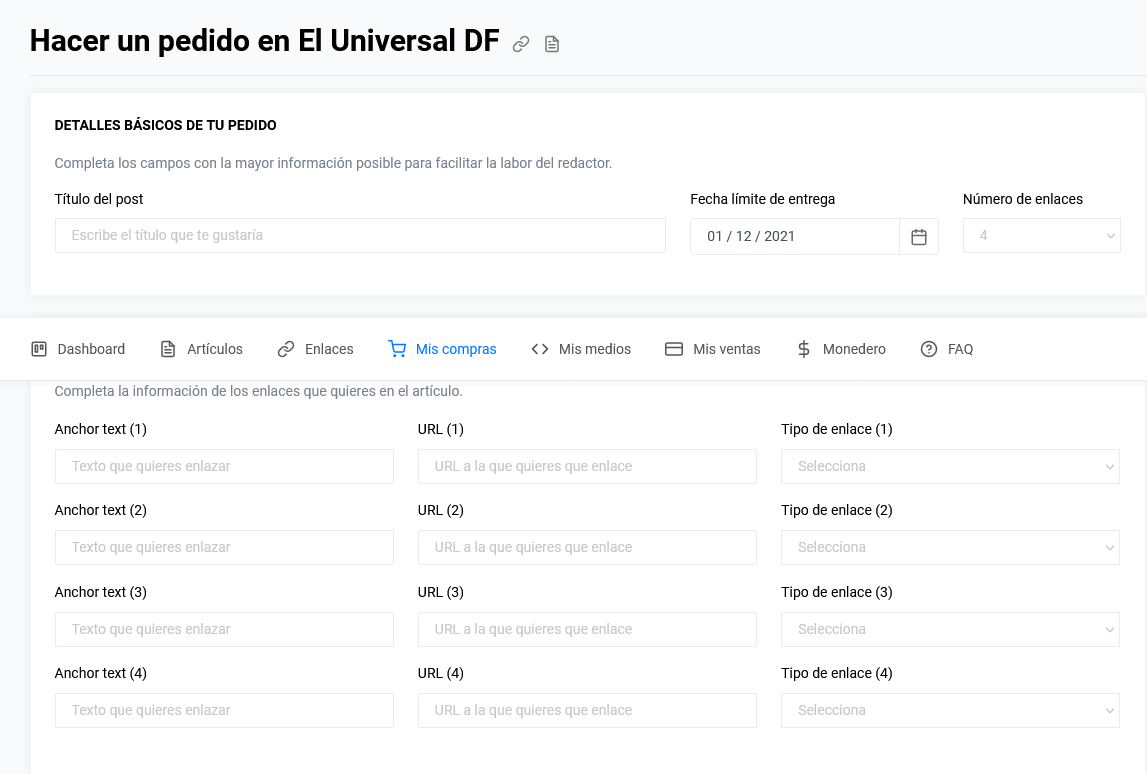Click the Mis medios code brackets icon
This screenshot has width=1147, height=774.
[539, 348]
